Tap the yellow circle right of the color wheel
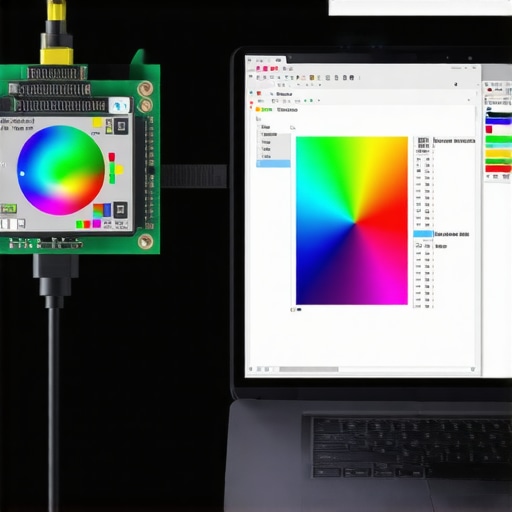 (119, 170)
